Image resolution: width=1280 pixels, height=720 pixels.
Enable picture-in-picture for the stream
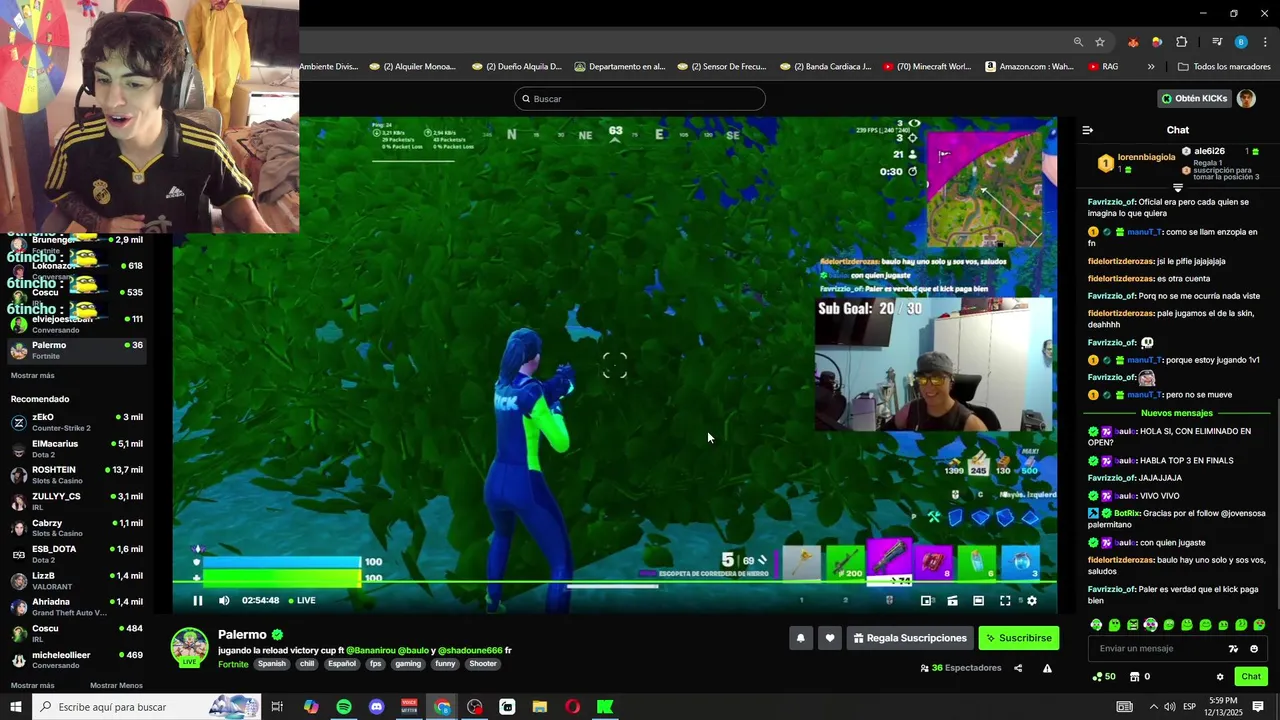[x=926, y=601]
